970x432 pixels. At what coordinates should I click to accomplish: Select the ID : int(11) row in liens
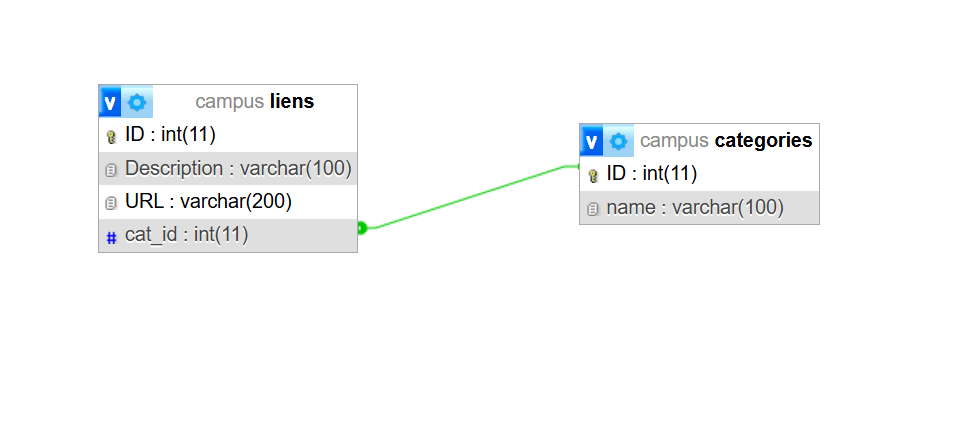coord(170,134)
